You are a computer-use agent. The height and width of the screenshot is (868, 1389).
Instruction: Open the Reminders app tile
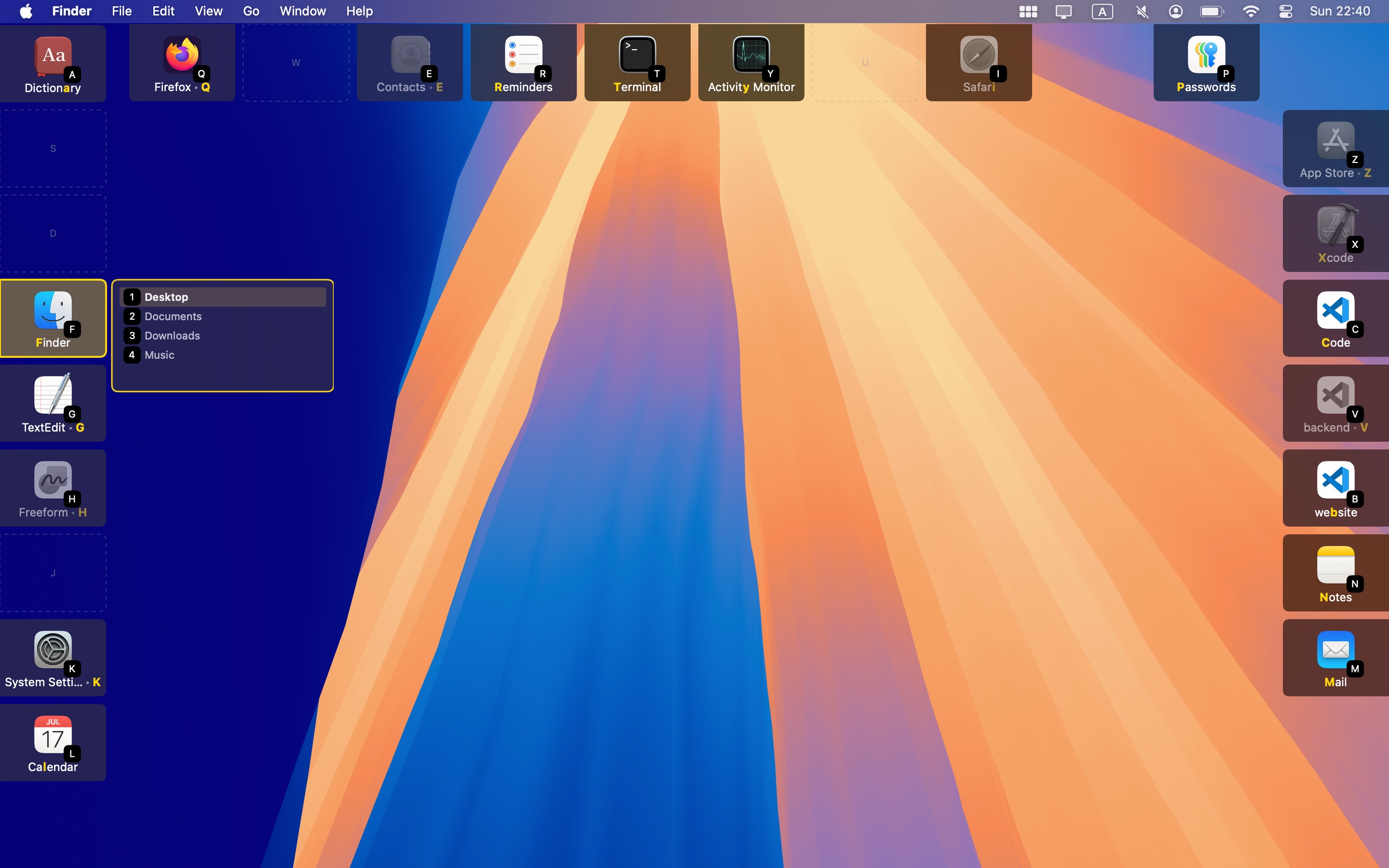point(523,63)
